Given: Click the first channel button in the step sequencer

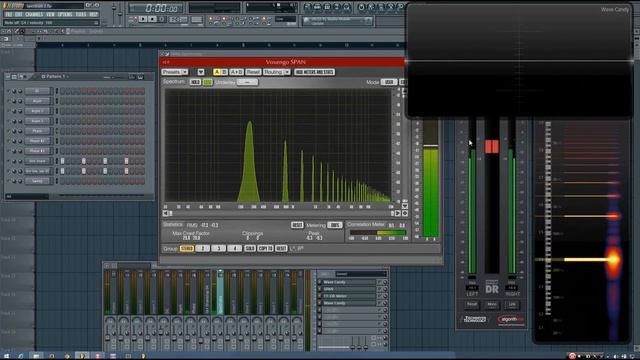Looking at the screenshot, I should pyautogui.click(x=38, y=91).
